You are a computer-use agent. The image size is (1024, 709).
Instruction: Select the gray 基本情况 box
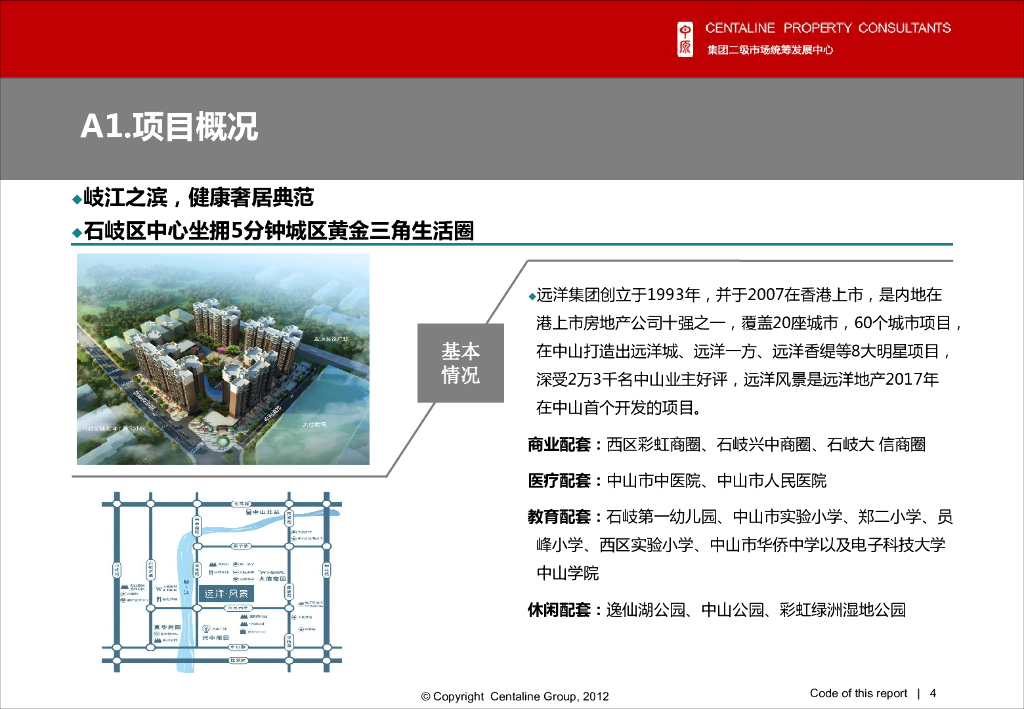point(460,363)
